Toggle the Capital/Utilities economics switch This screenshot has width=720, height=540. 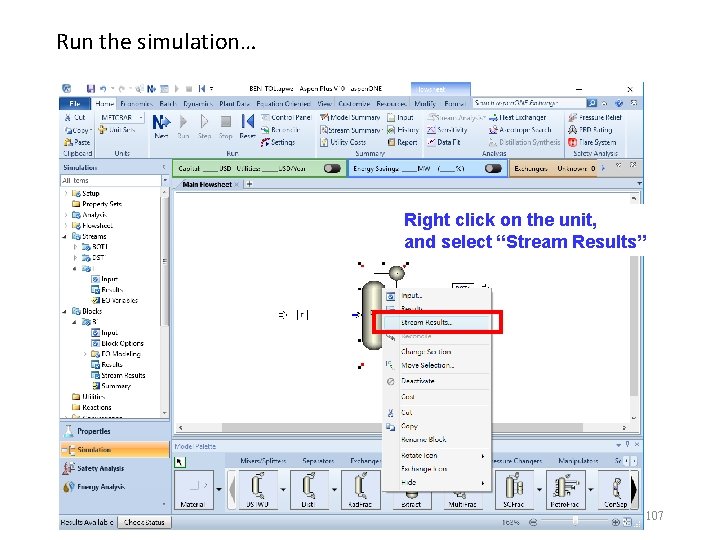point(332,169)
